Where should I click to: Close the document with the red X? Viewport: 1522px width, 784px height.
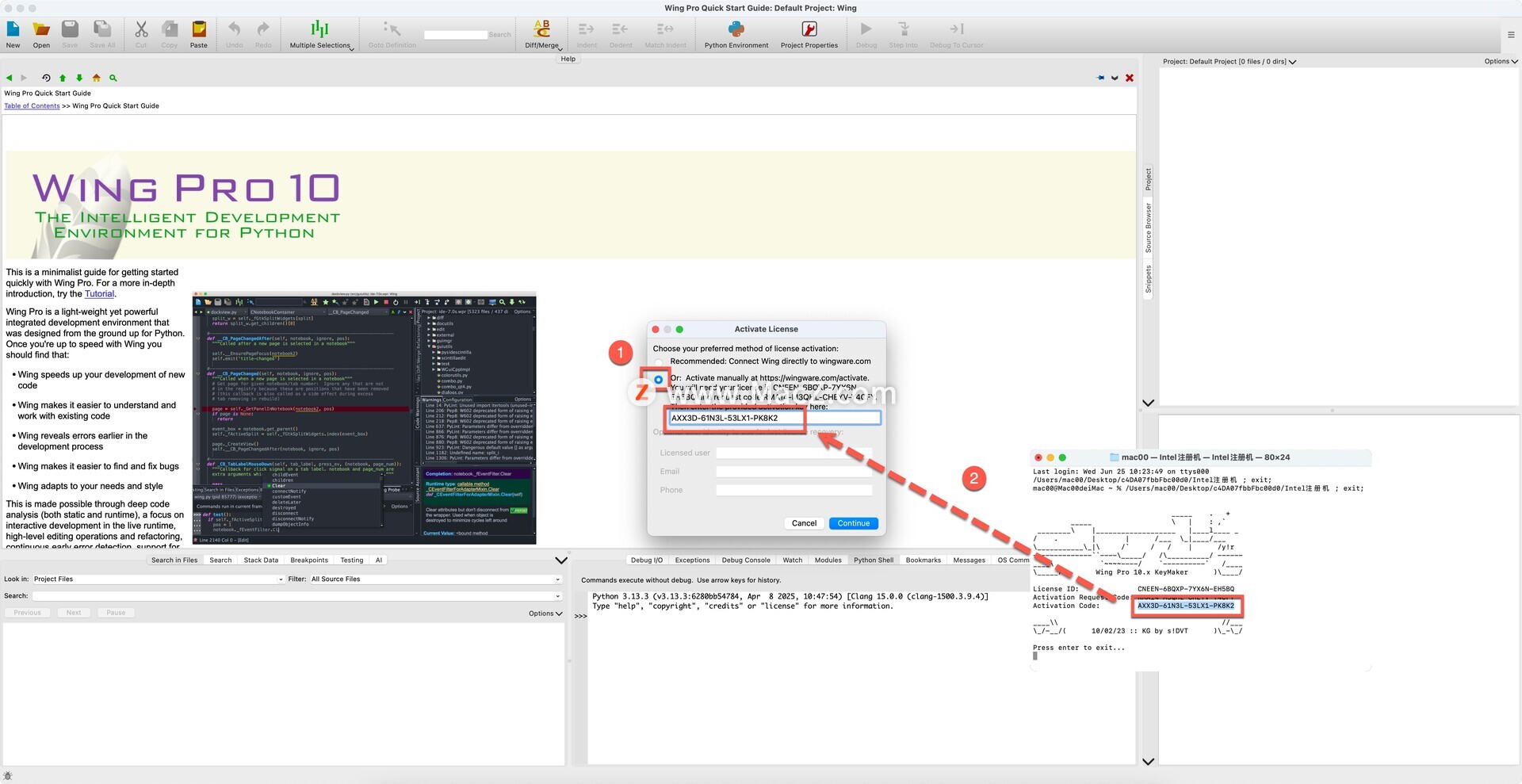[1130, 78]
